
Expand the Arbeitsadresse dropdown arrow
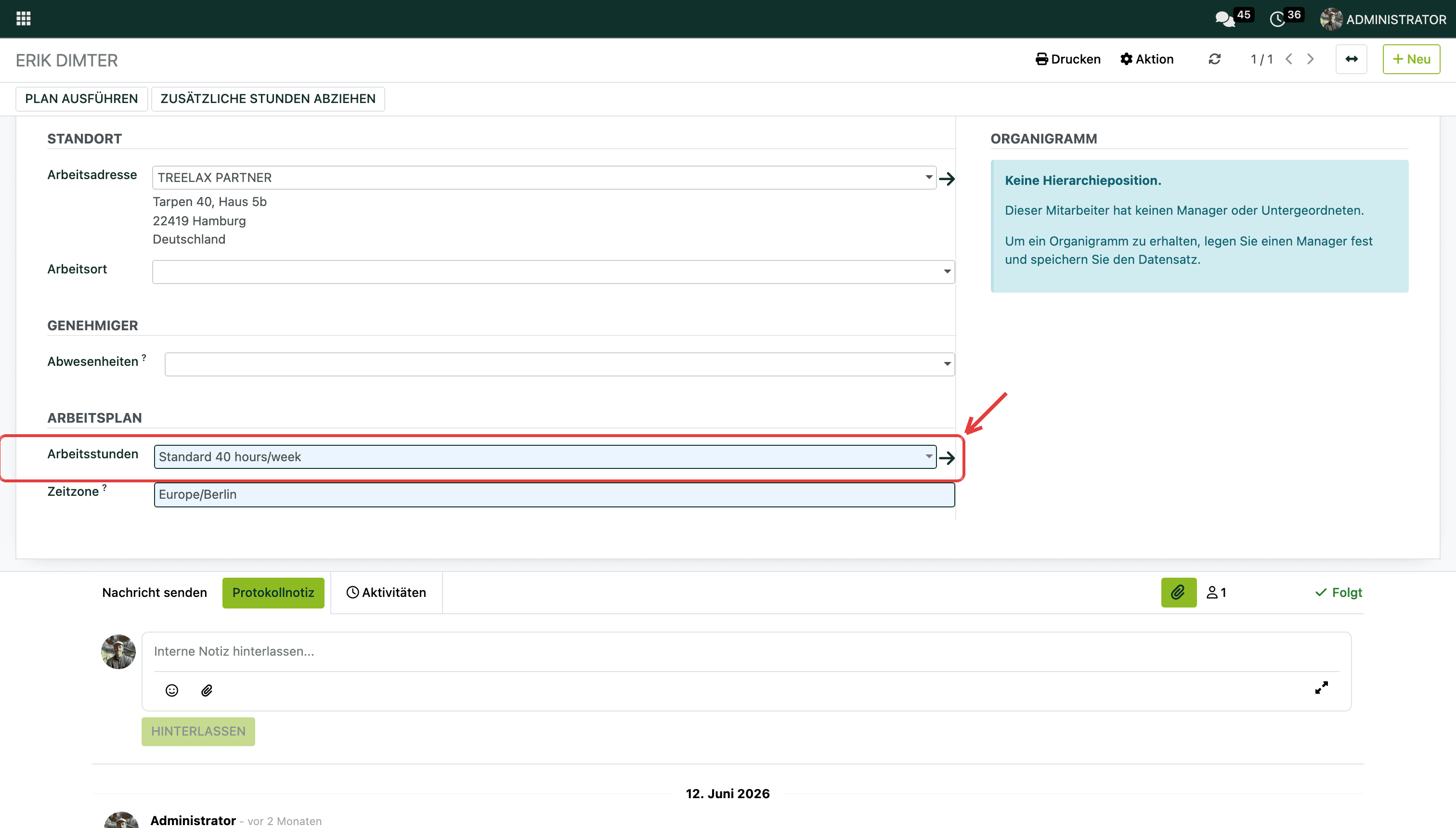[x=928, y=178]
